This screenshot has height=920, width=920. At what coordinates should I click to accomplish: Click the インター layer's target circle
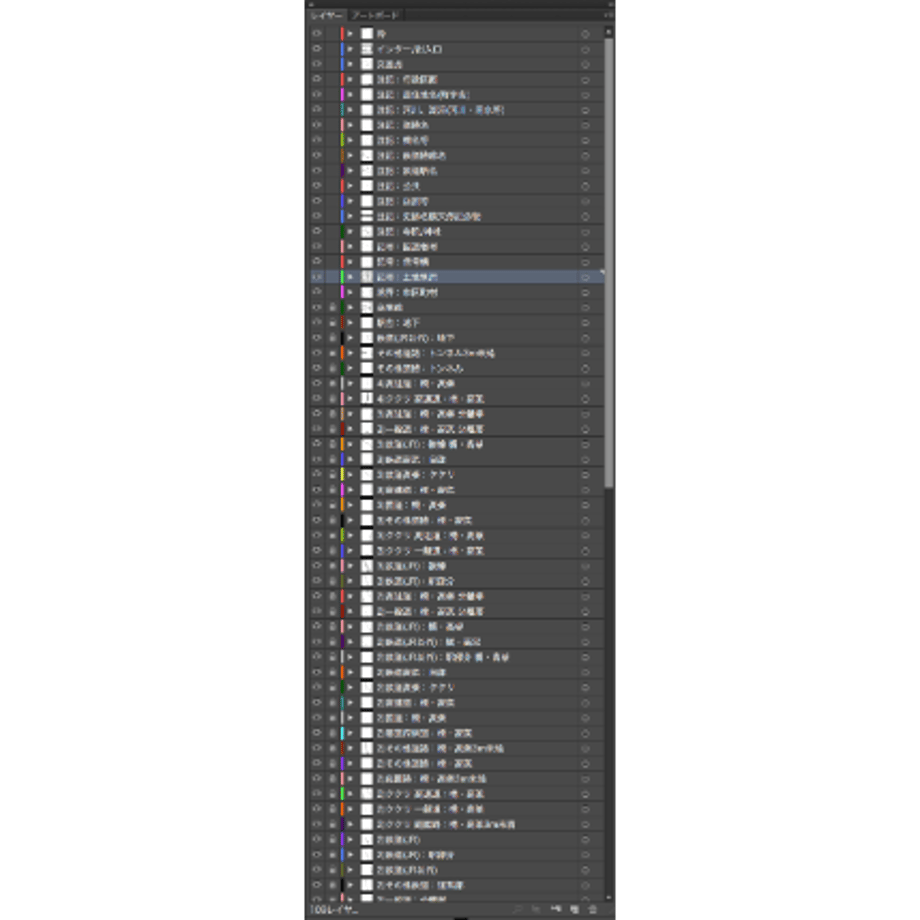[x=585, y=50]
